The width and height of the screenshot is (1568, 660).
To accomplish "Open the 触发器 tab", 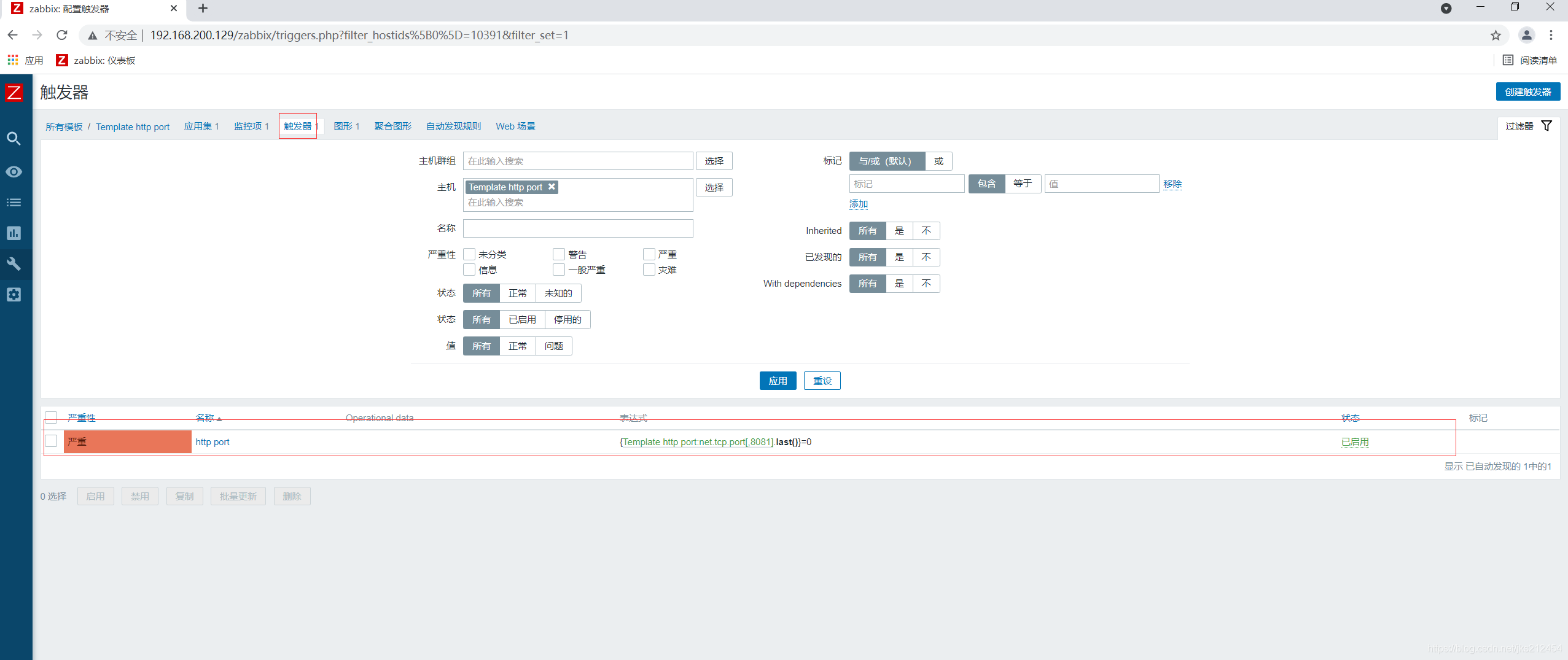I will 298,126.
